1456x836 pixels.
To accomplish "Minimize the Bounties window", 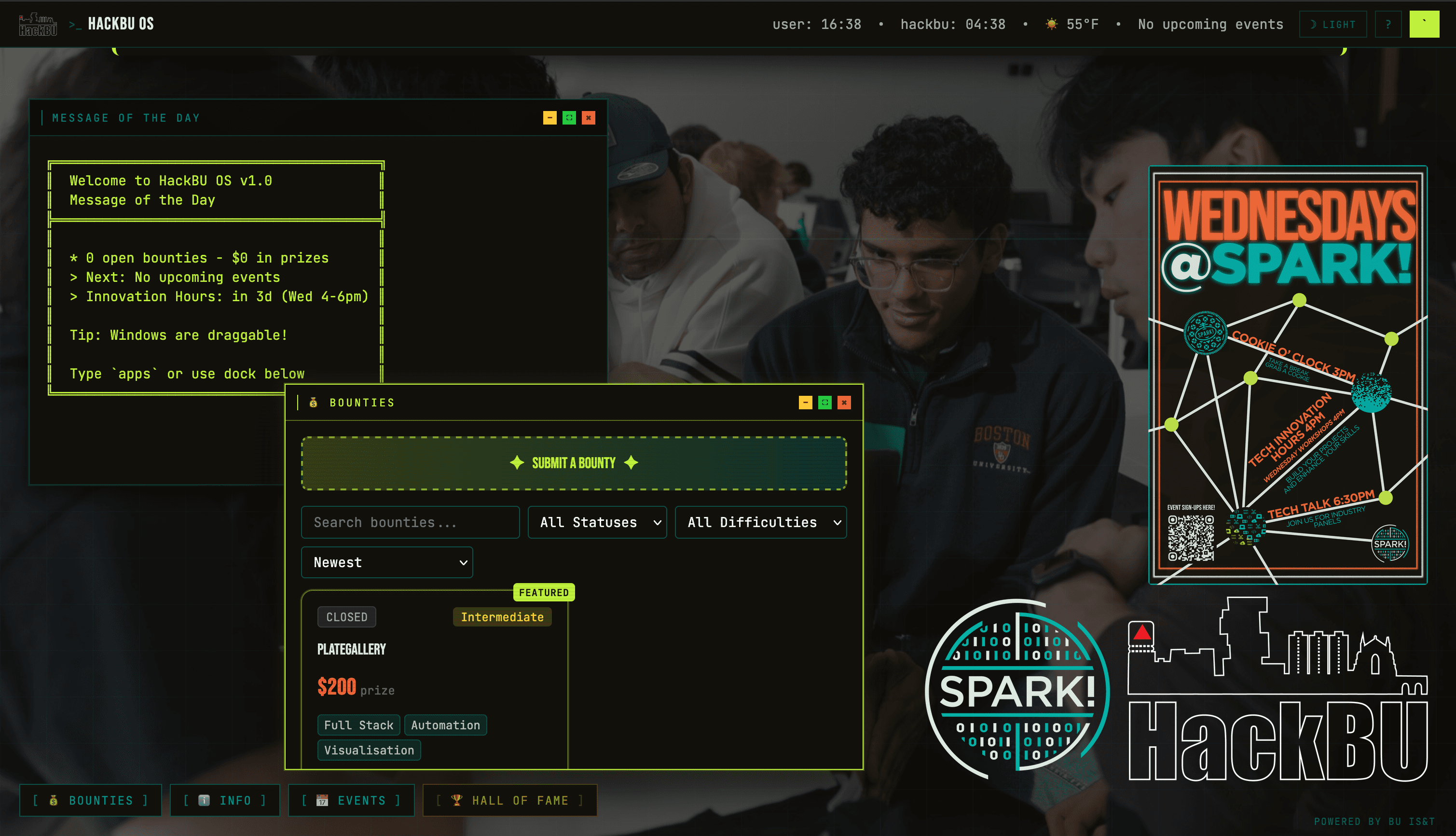I will tap(805, 403).
